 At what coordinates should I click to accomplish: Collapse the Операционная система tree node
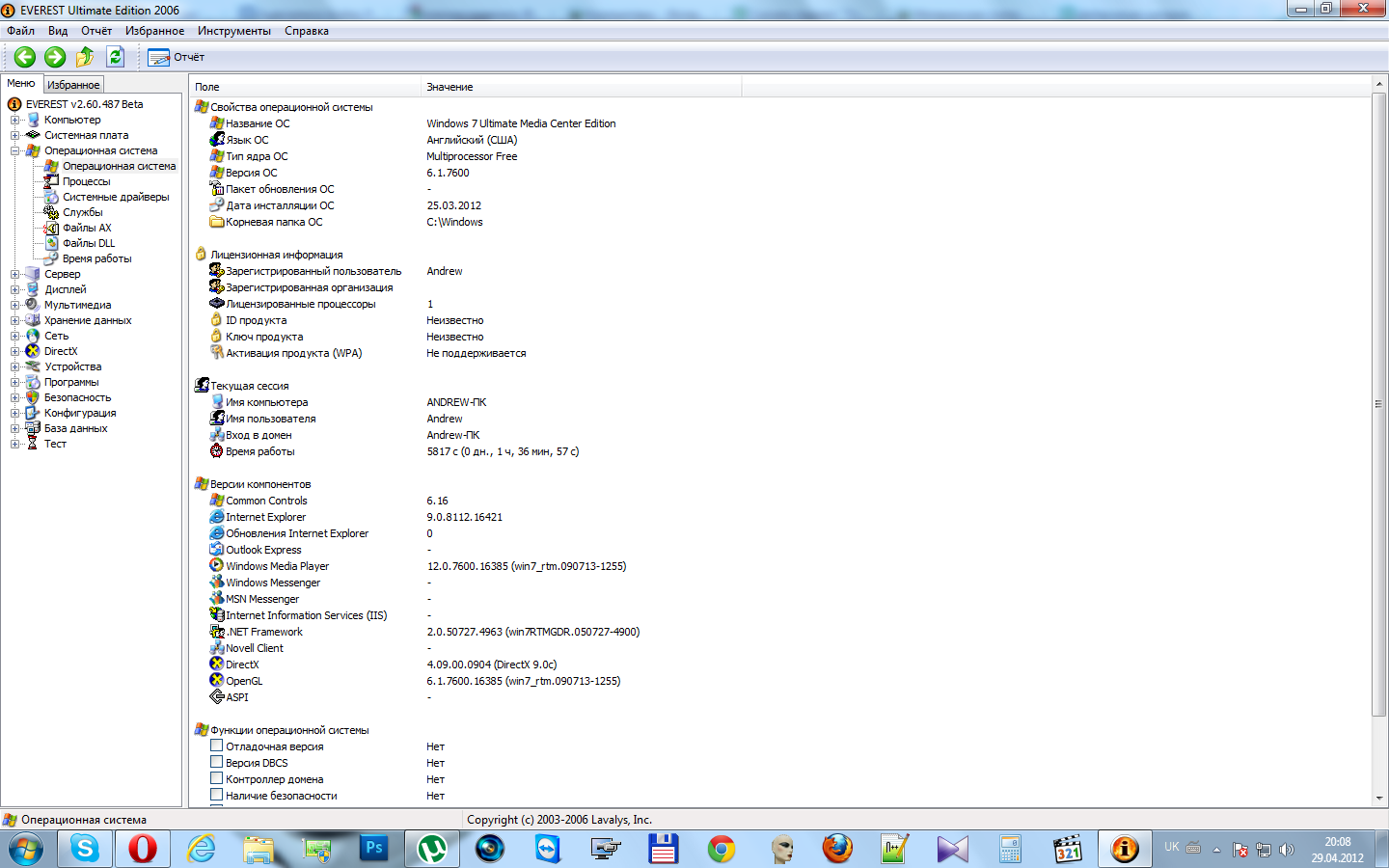tap(15, 151)
